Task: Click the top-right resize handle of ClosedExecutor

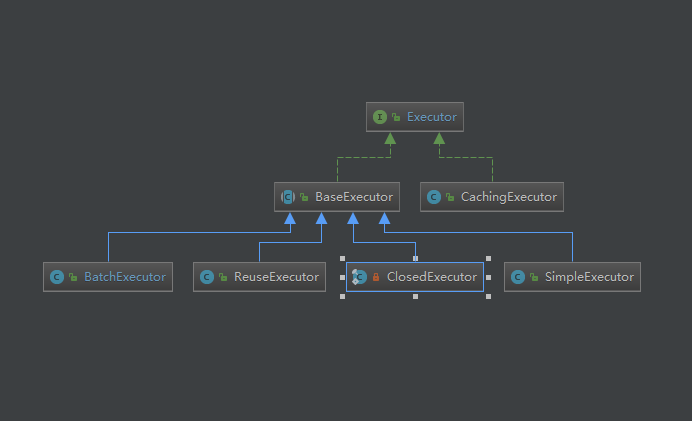Action: [x=488, y=259]
